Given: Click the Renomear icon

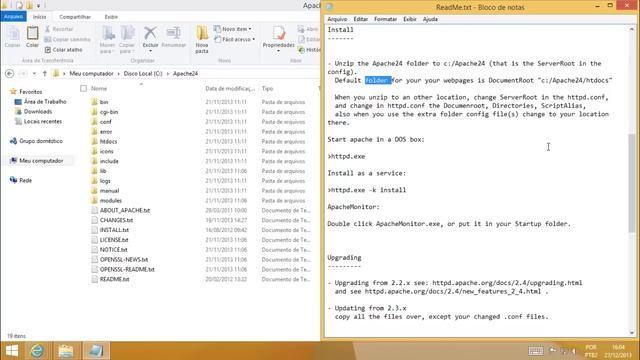Looking at the screenshot, I should pos(173,33).
